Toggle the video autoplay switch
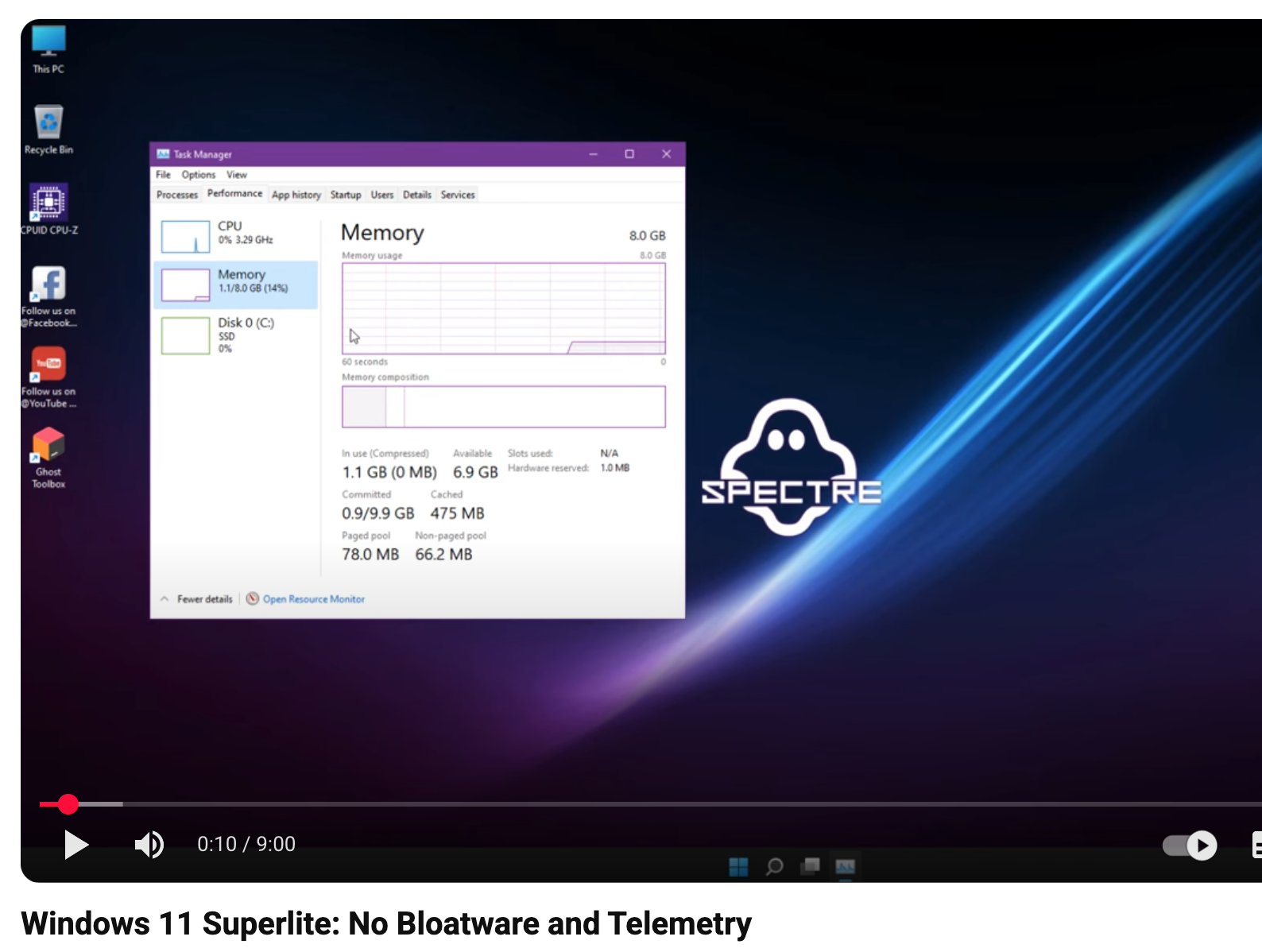1262x952 pixels. 1190,845
